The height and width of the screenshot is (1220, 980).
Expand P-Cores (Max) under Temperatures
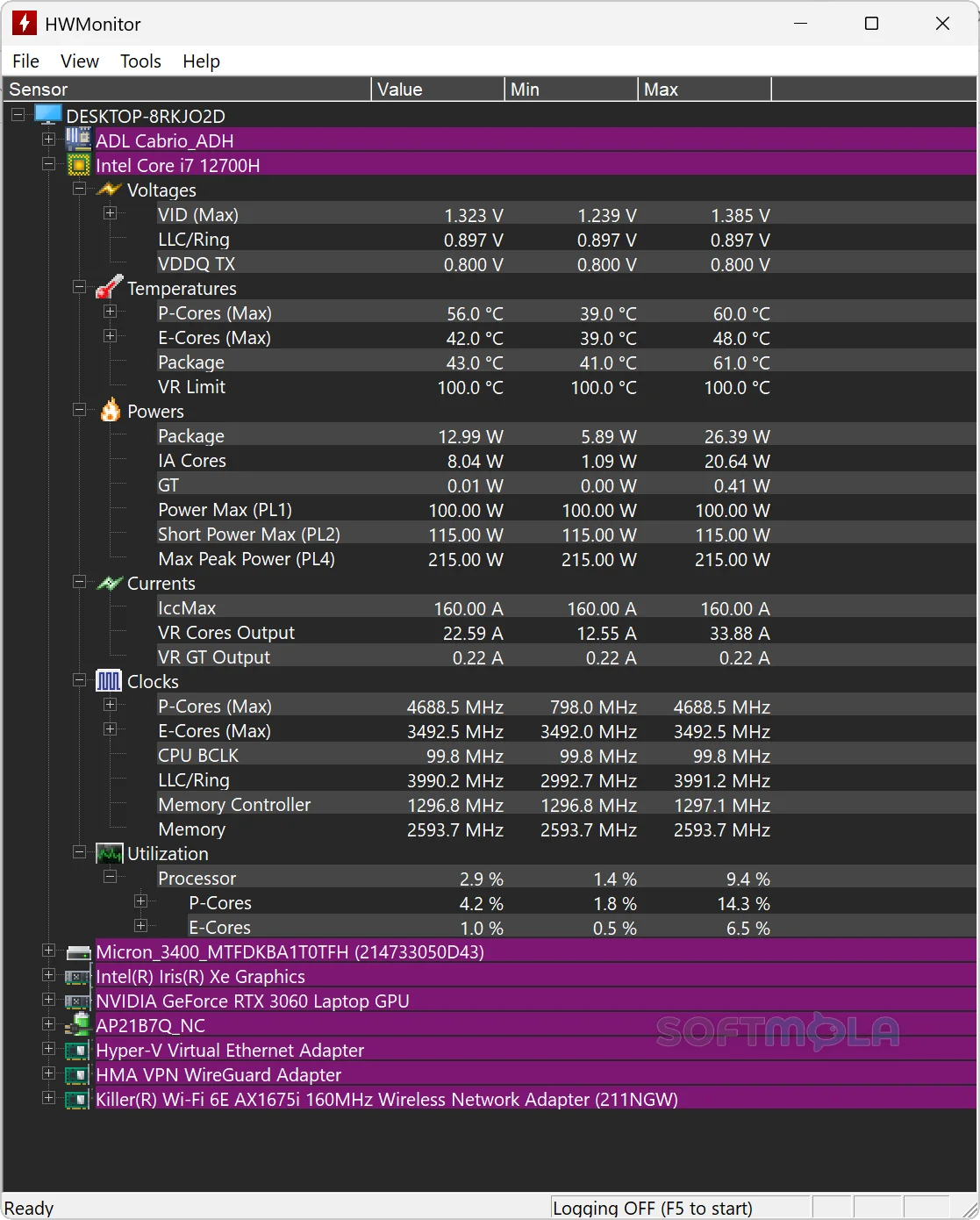[x=110, y=311]
